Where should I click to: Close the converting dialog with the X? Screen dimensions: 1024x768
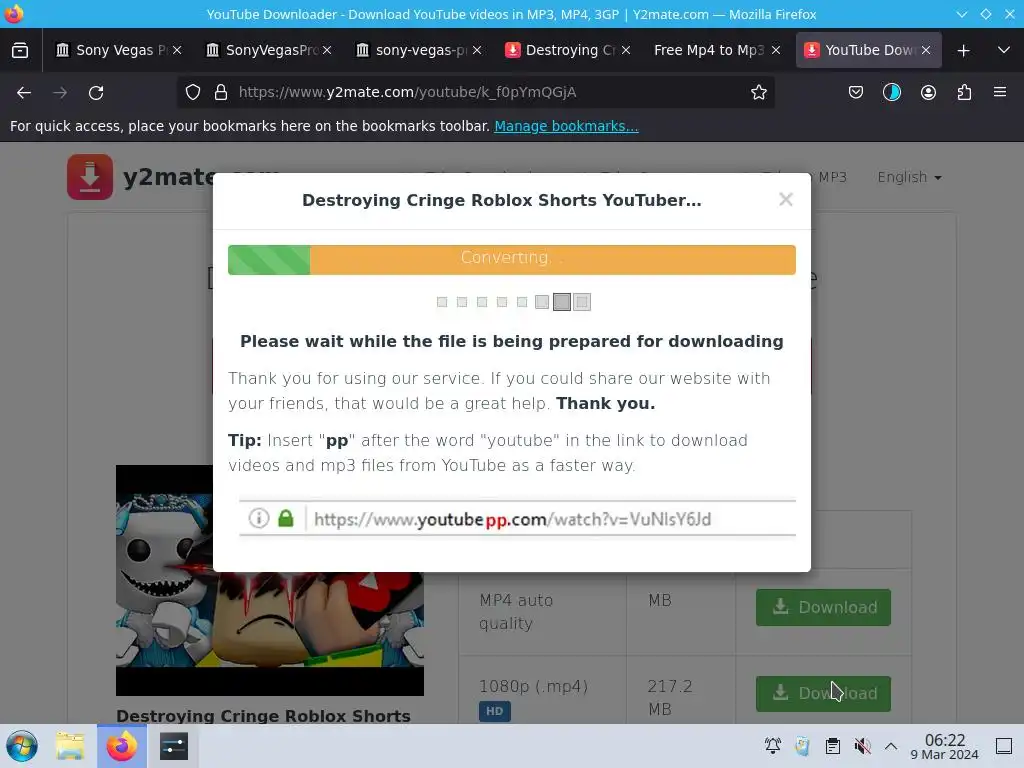pos(786,199)
